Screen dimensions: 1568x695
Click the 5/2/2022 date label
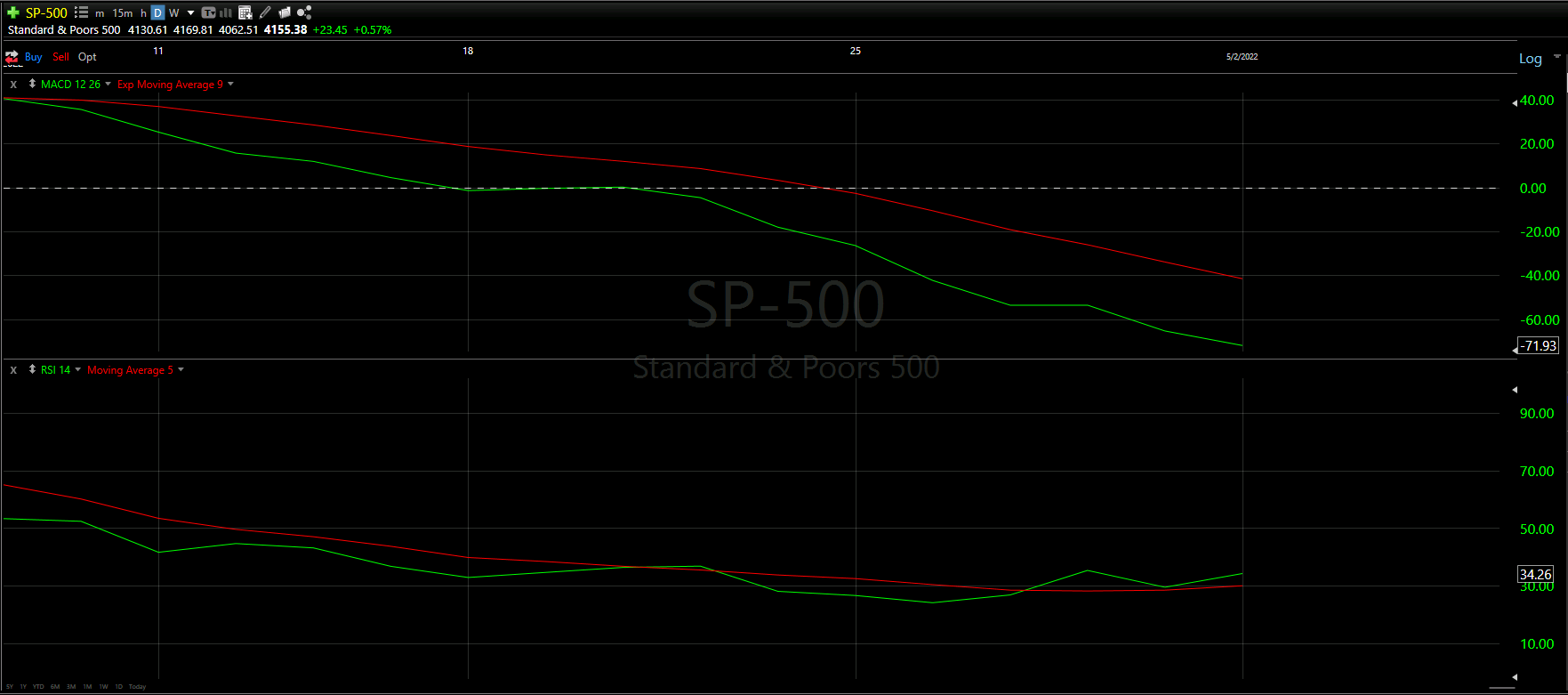click(x=1242, y=57)
